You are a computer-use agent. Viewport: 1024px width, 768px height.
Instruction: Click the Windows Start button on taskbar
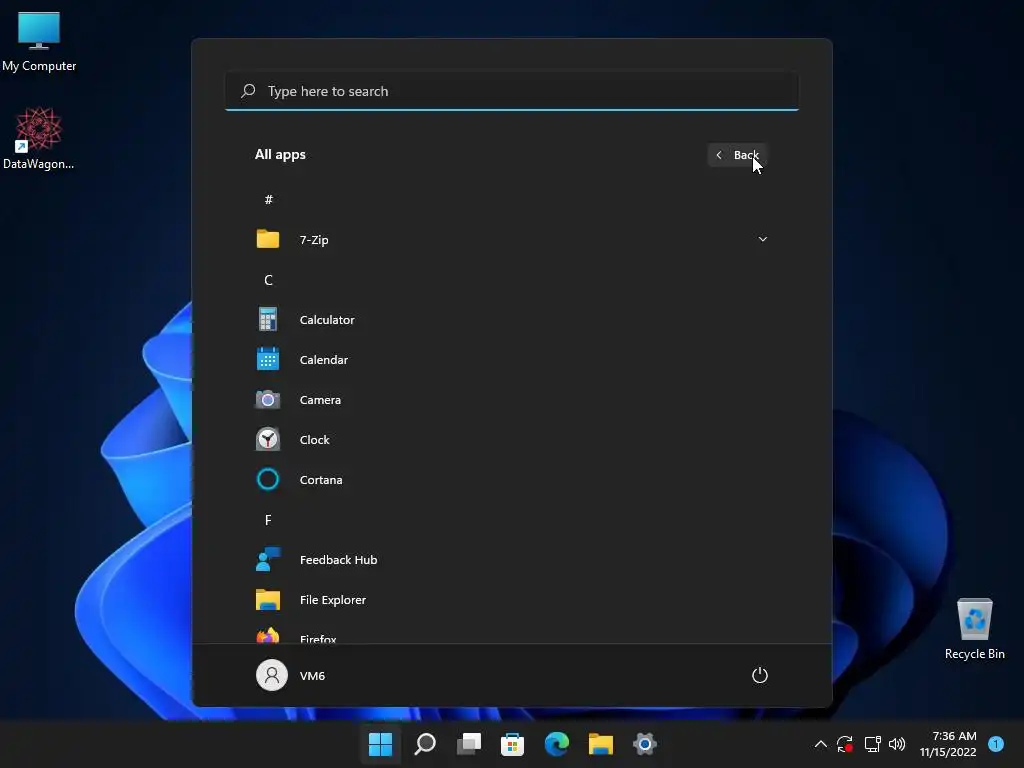click(x=380, y=743)
